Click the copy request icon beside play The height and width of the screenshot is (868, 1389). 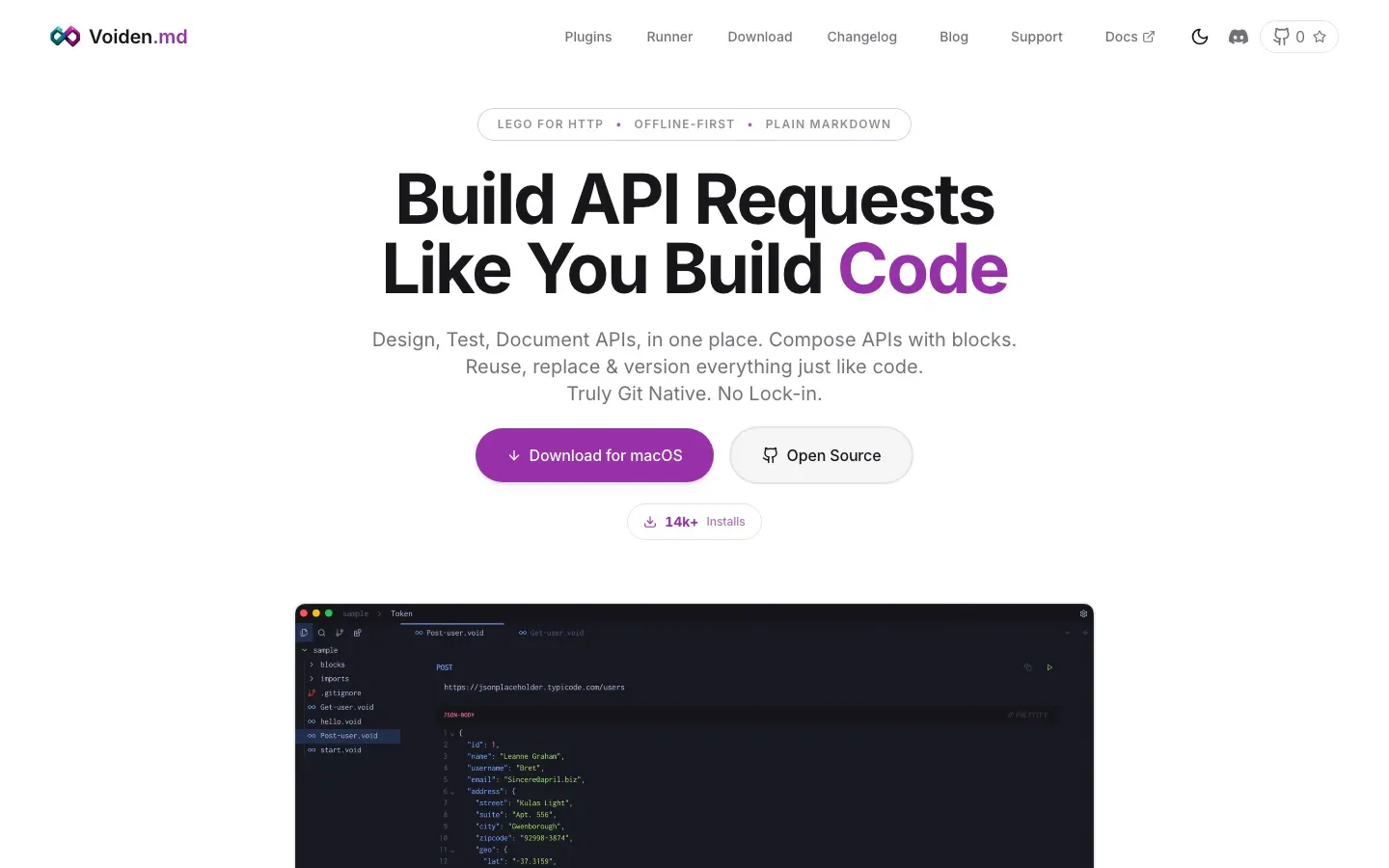point(1028,667)
